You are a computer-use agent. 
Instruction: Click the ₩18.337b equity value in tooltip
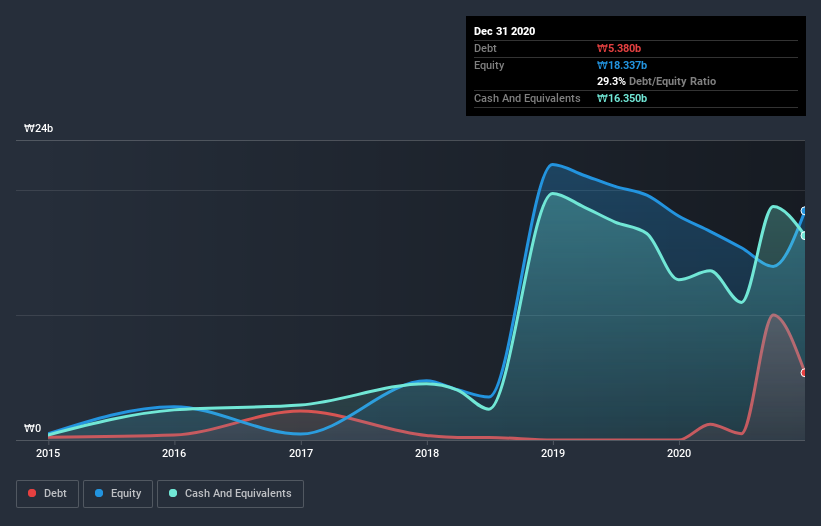point(622,65)
